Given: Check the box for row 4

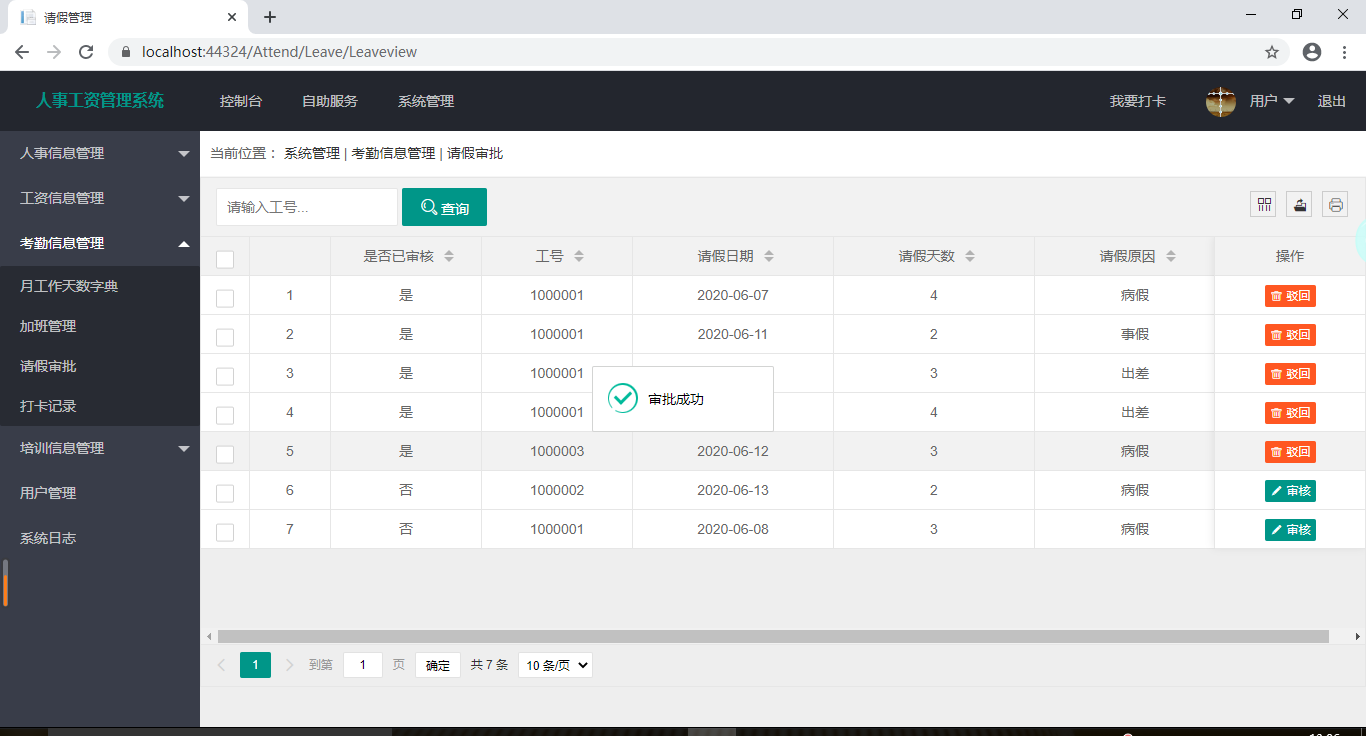Looking at the screenshot, I should pyautogui.click(x=225, y=415).
